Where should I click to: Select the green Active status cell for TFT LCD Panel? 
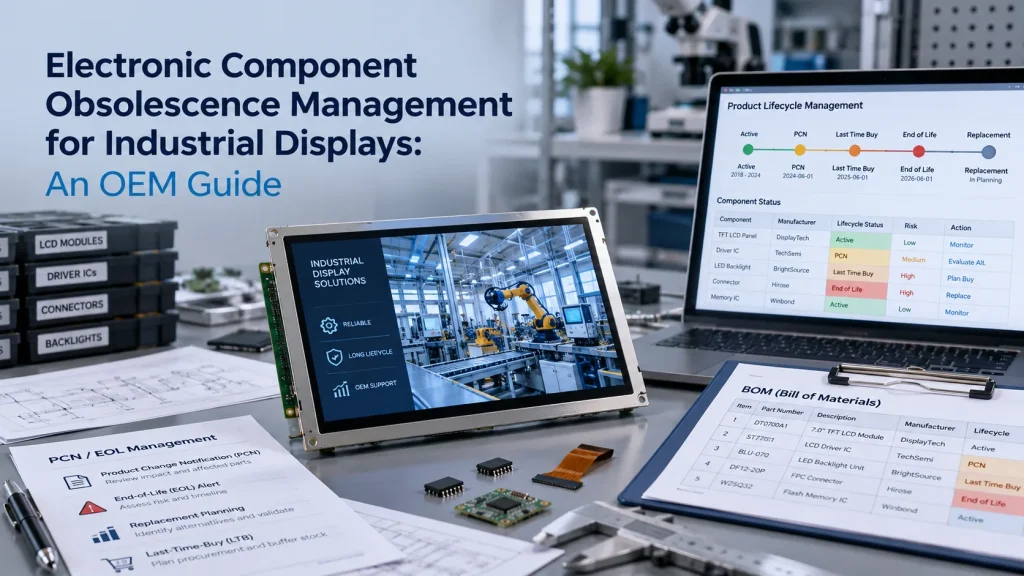pyautogui.click(x=861, y=240)
